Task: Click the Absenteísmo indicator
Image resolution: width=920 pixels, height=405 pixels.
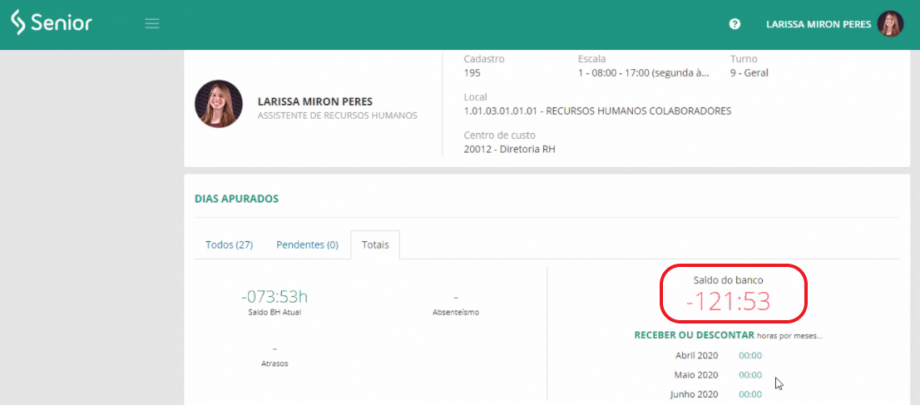Action: click(455, 303)
